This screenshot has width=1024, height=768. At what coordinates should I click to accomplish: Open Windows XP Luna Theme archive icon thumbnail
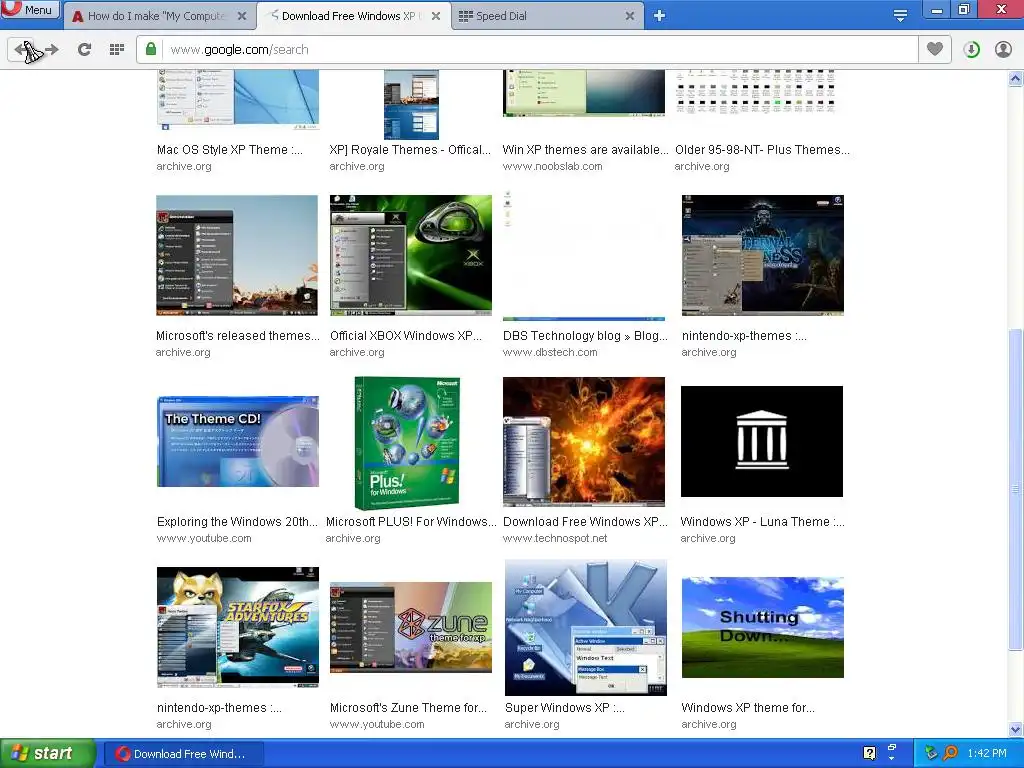[761, 441]
